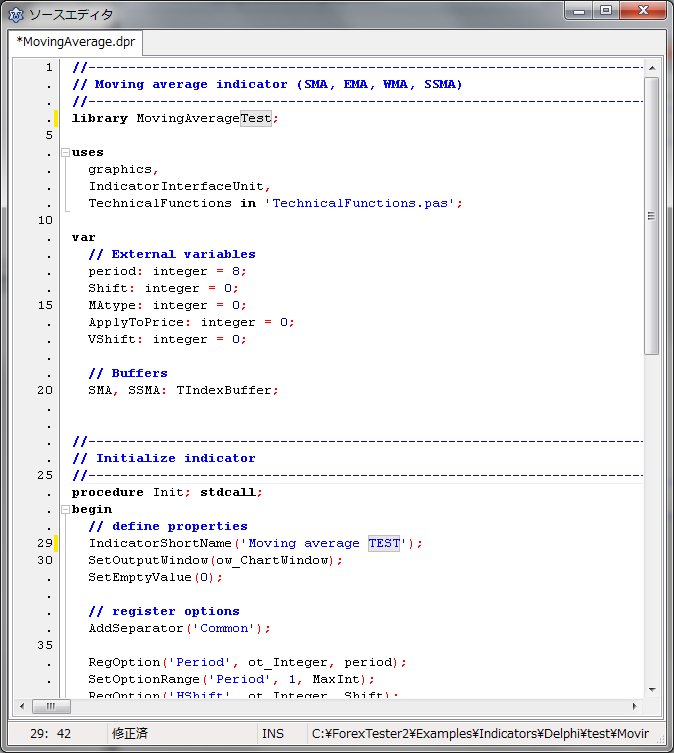Click the '// Buffers' comment
674x753 pixels.
point(128,373)
